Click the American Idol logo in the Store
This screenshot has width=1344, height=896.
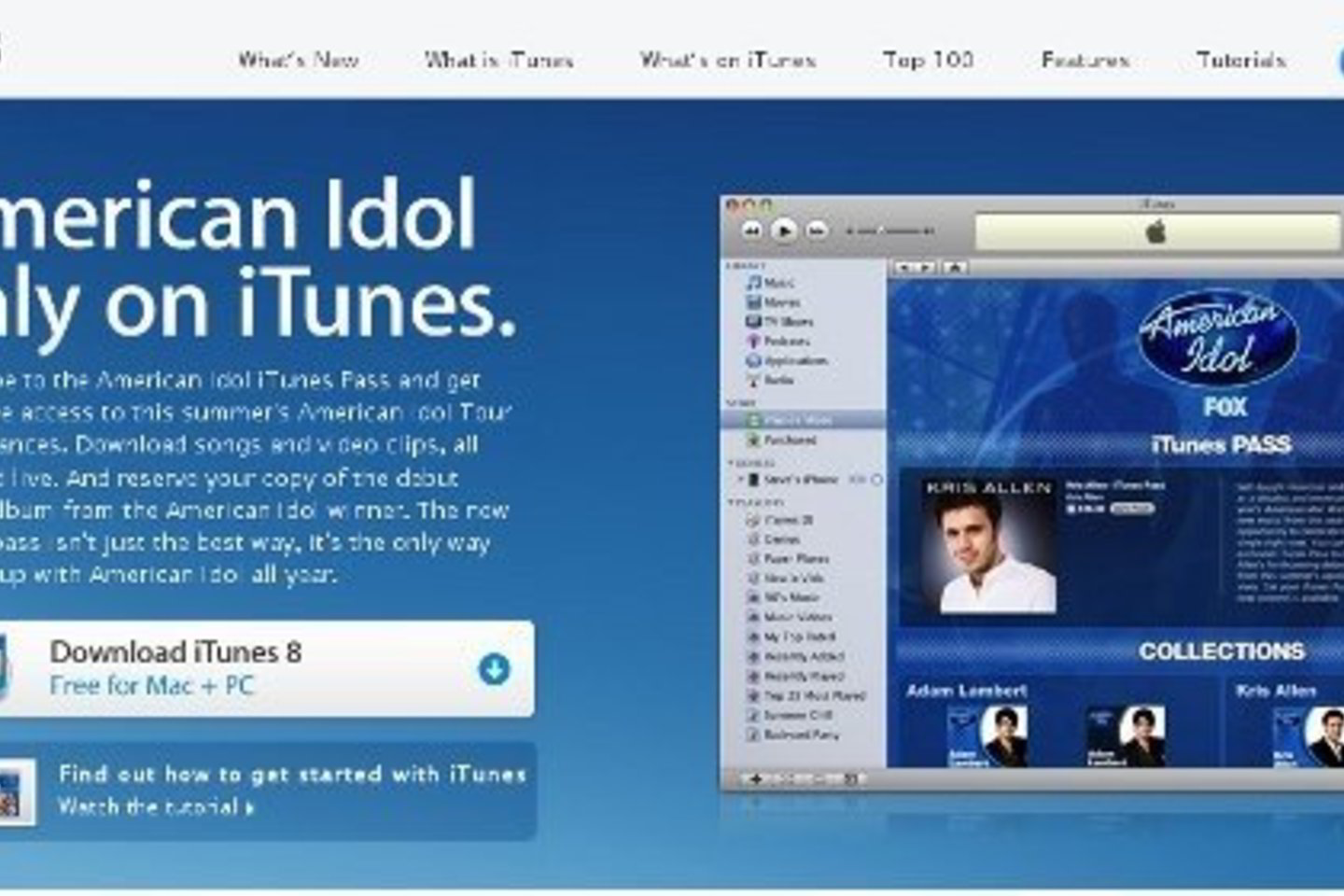[x=1218, y=339]
